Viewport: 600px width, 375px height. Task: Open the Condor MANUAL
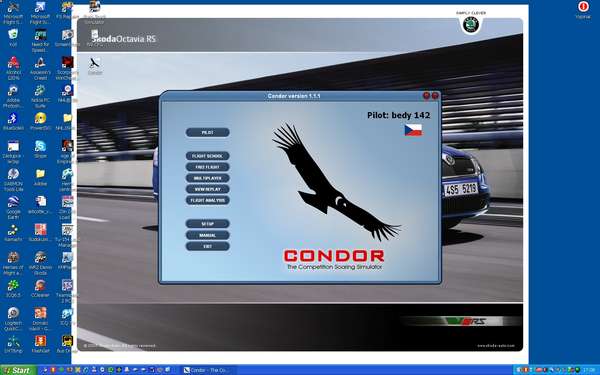207,235
